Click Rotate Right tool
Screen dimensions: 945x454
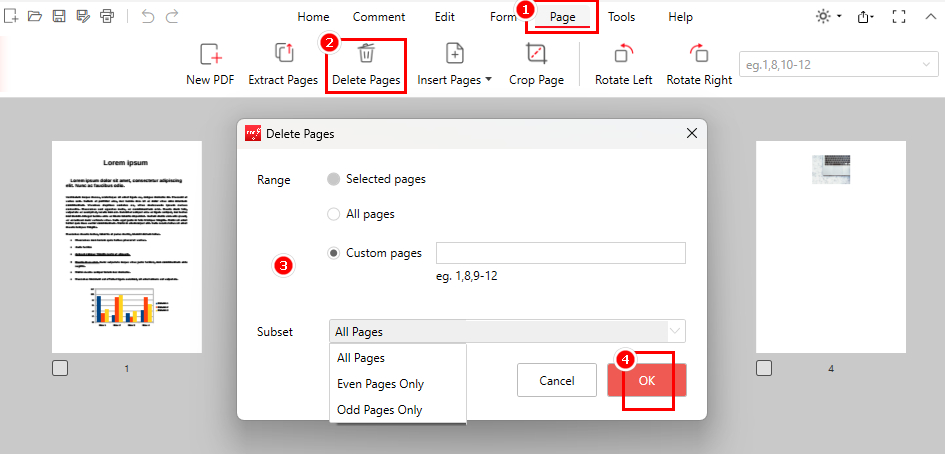coord(699,65)
